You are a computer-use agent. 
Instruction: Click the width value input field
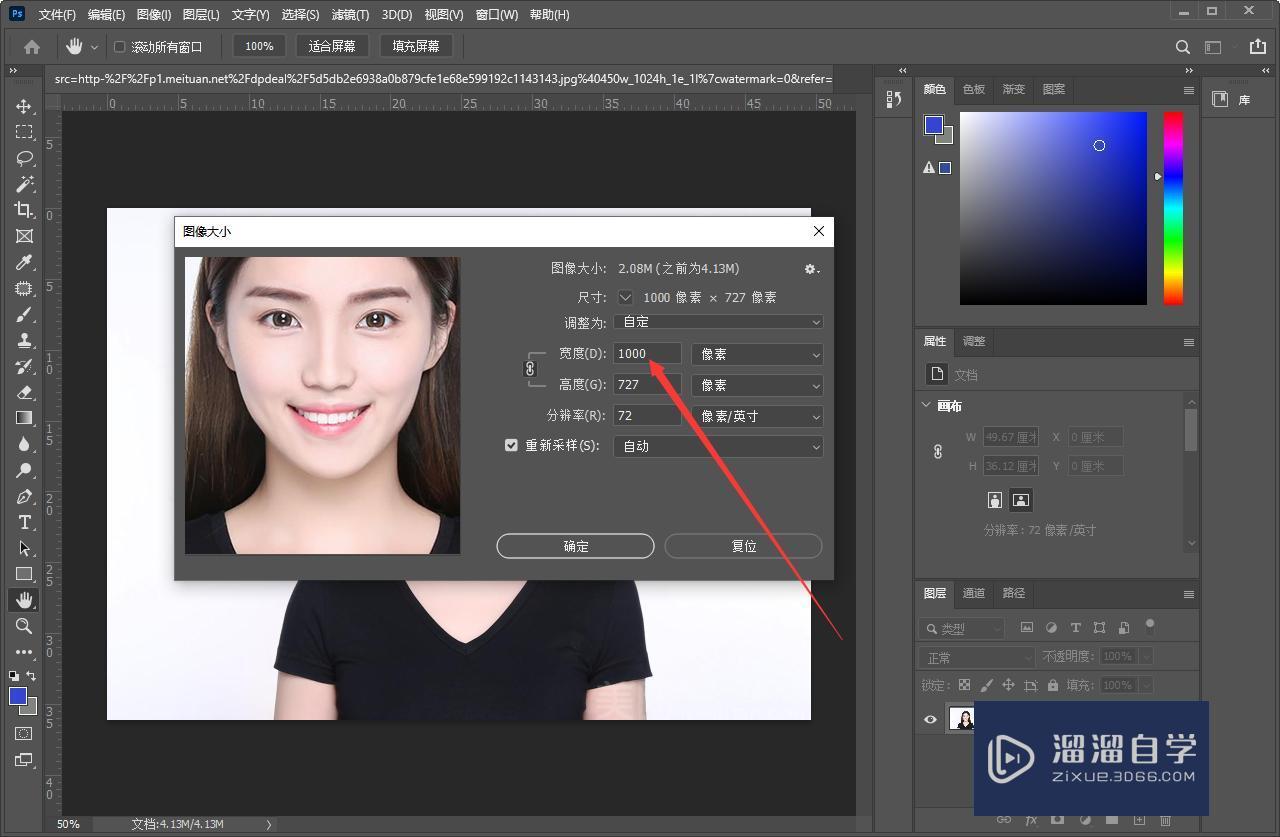click(x=645, y=353)
